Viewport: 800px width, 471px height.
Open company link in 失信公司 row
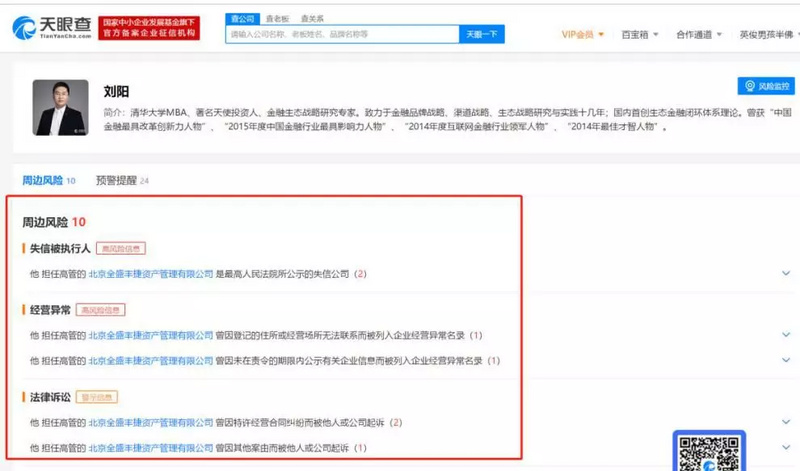pos(151,274)
